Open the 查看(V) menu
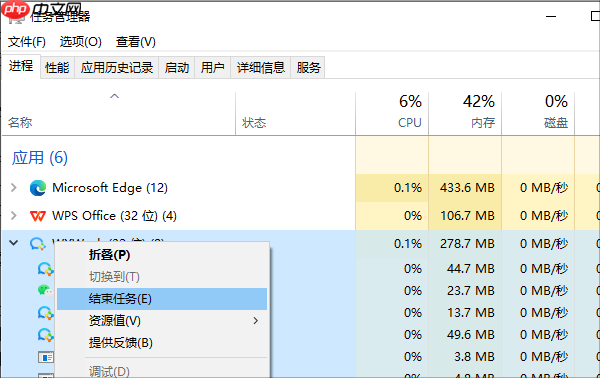 tap(136, 42)
